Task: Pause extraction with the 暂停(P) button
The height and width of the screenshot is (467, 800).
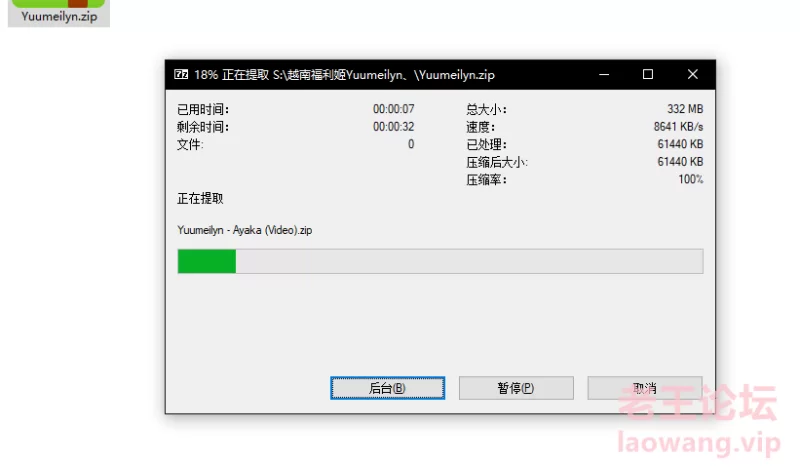Action: [x=516, y=388]
